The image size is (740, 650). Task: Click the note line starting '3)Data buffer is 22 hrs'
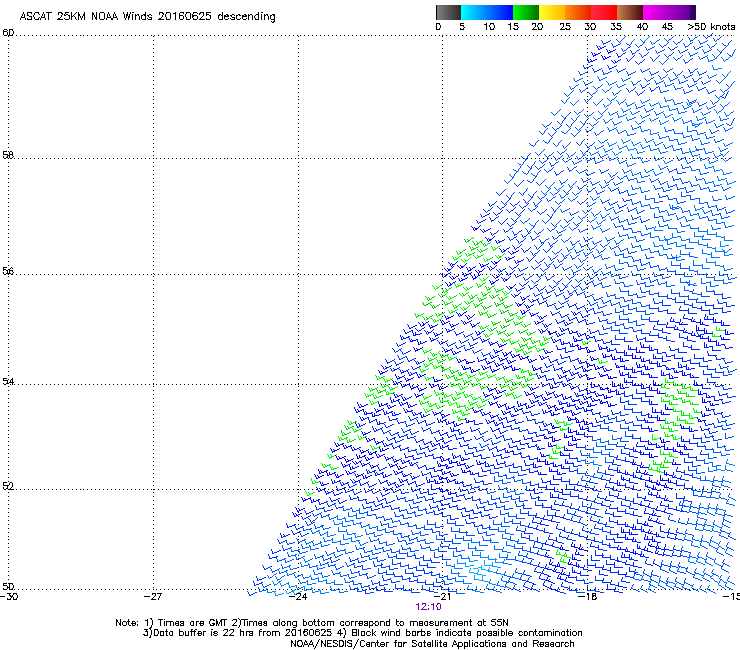click(x=362, y=633)
